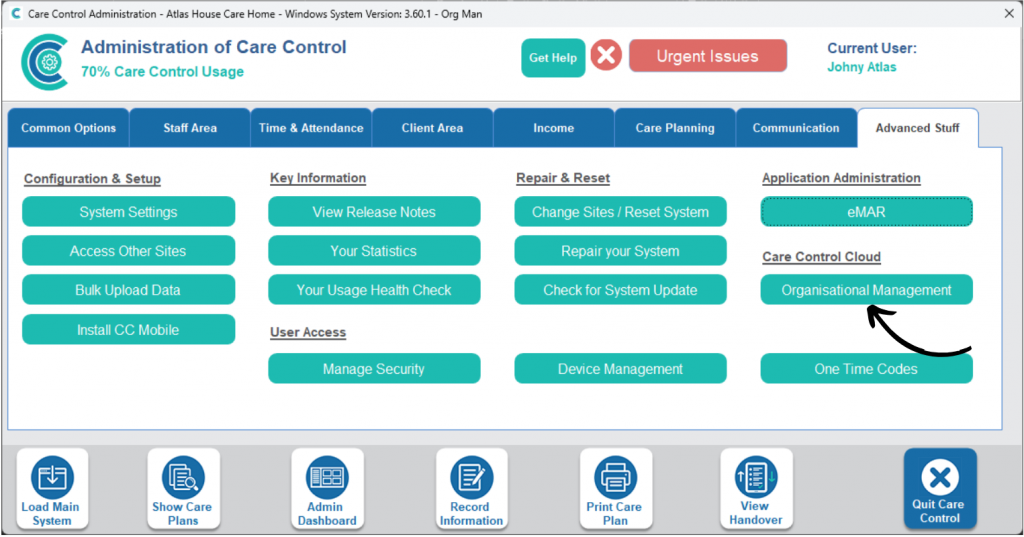Viewport: 1024px width, 537px height.
Task: Click Change Sites / Reset System
Action: [620, 212]
